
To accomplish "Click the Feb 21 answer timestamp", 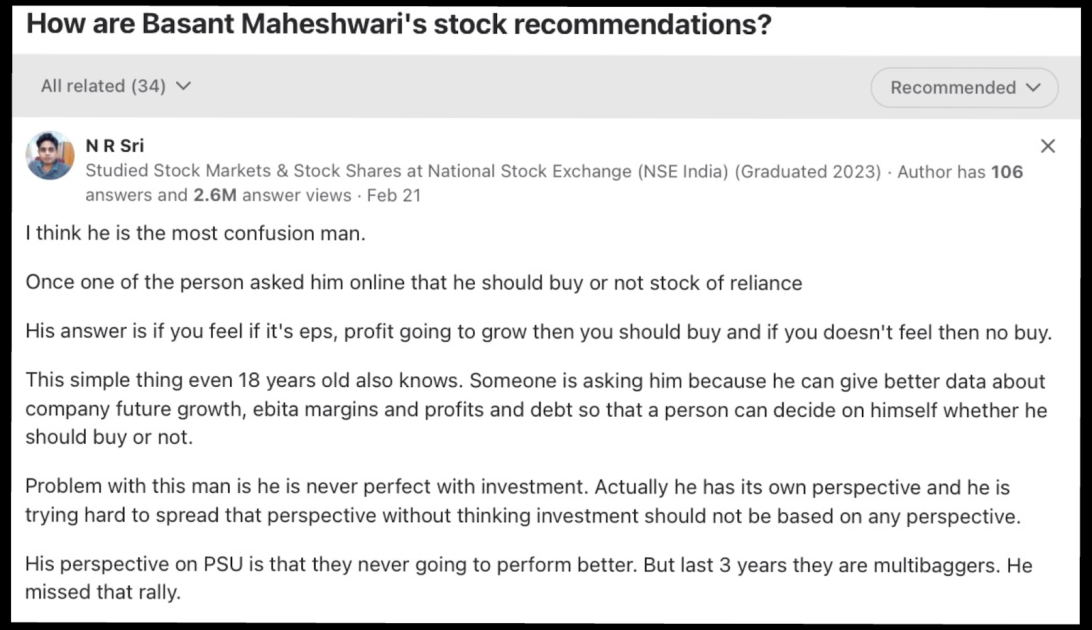I will (394, 196).
